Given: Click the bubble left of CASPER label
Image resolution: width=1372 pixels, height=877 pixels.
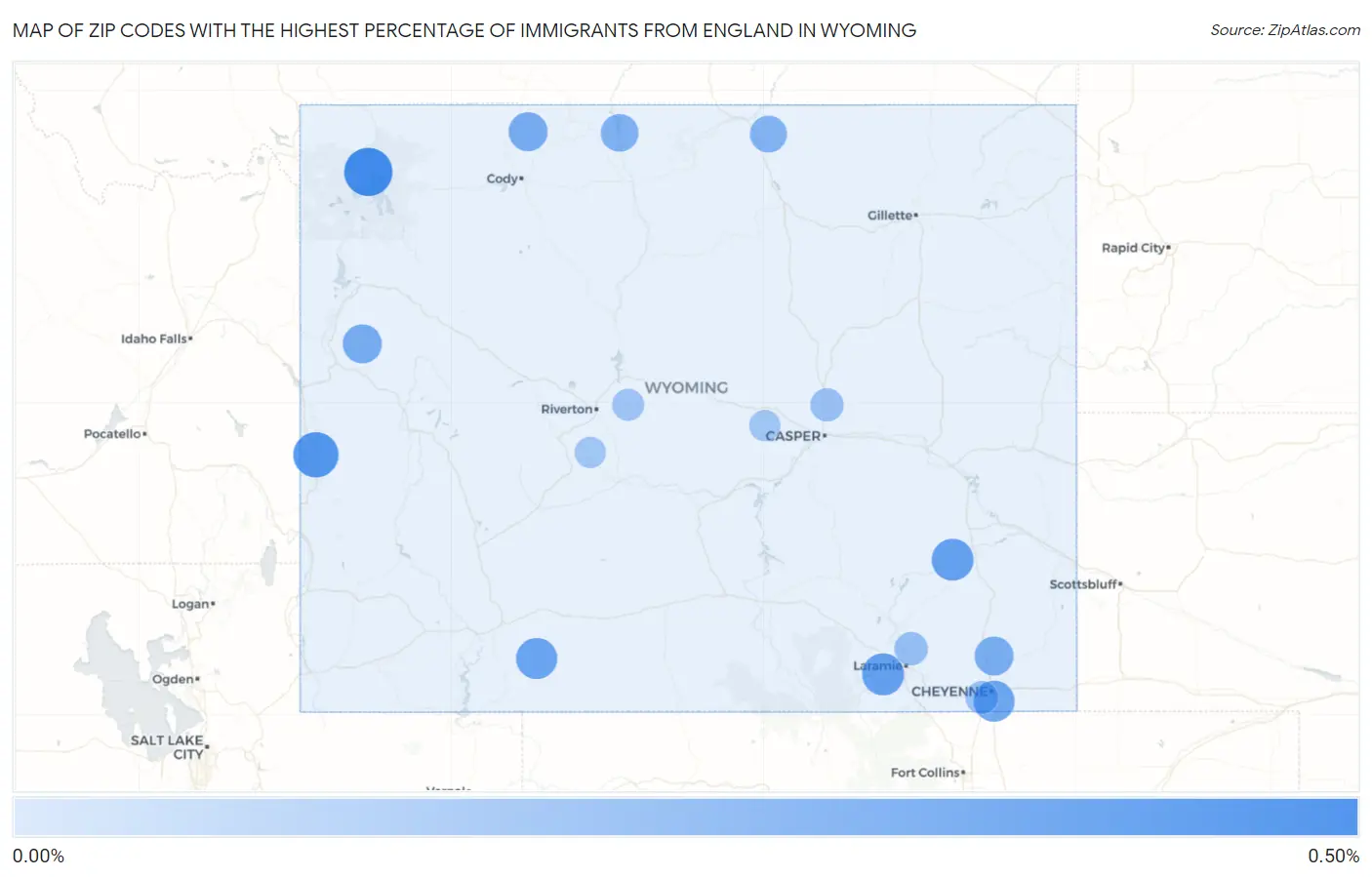Looking at the screenshot, I should (765, 425).
